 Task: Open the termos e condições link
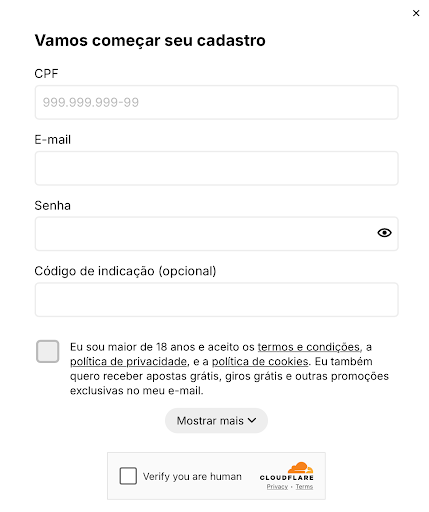coord(309,347)
